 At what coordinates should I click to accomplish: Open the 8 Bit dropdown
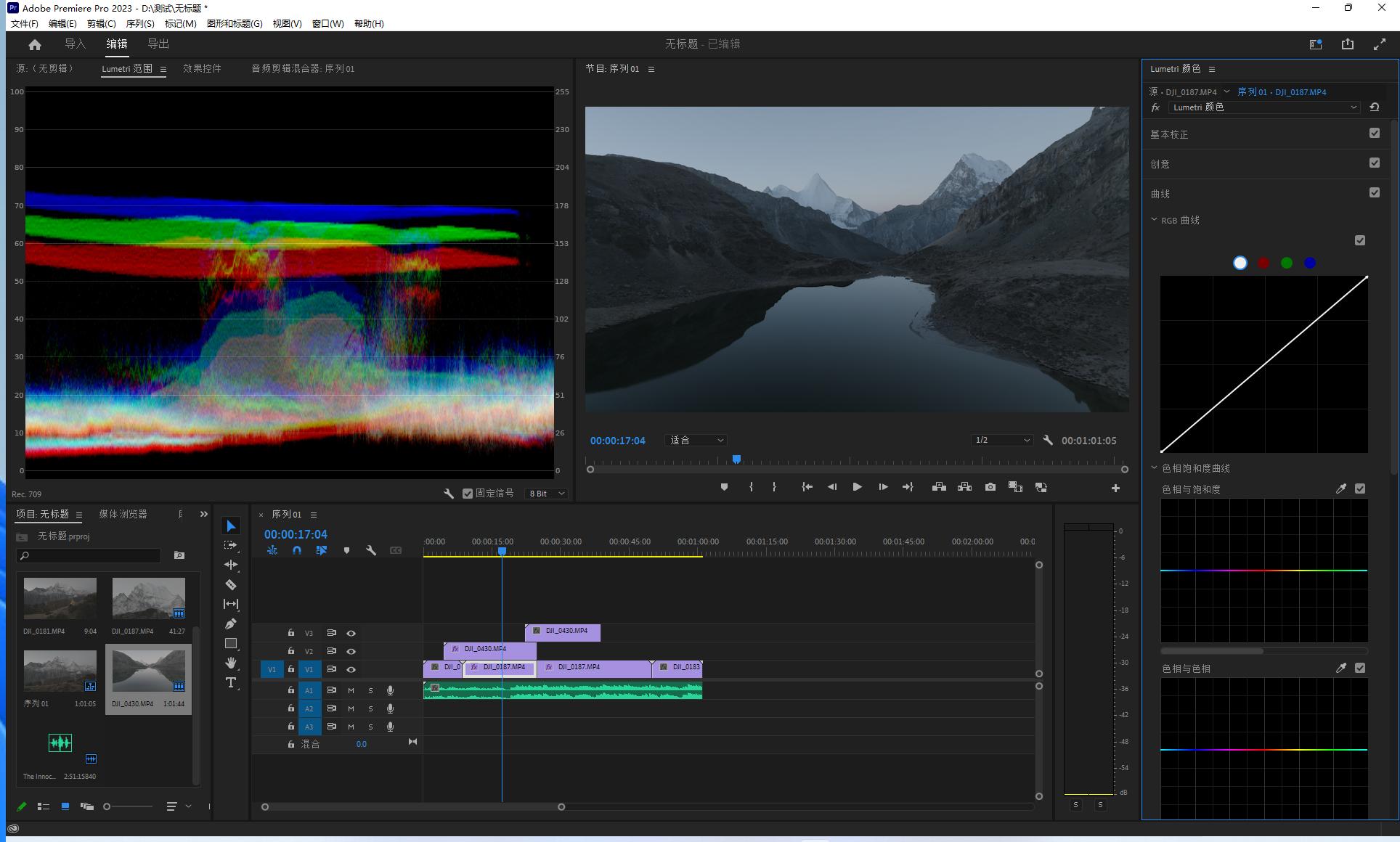pos(546,494)
